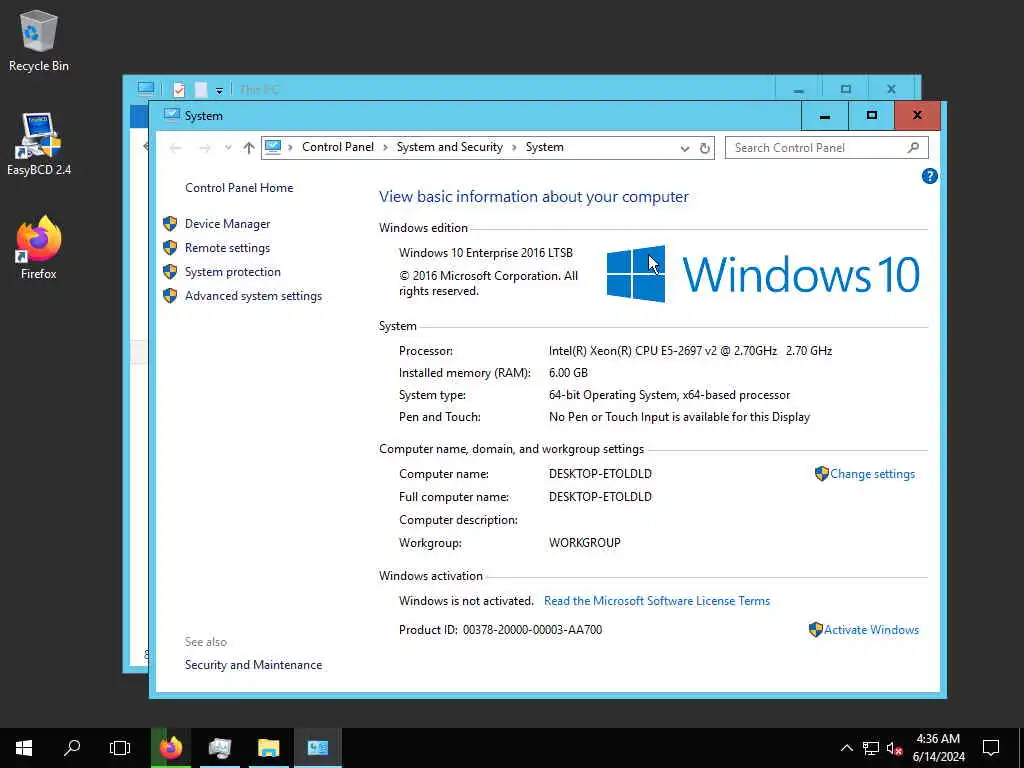Viewport: 1024px width, 768px height.
Task: Click the network tray icon
Action: (871, 748)
